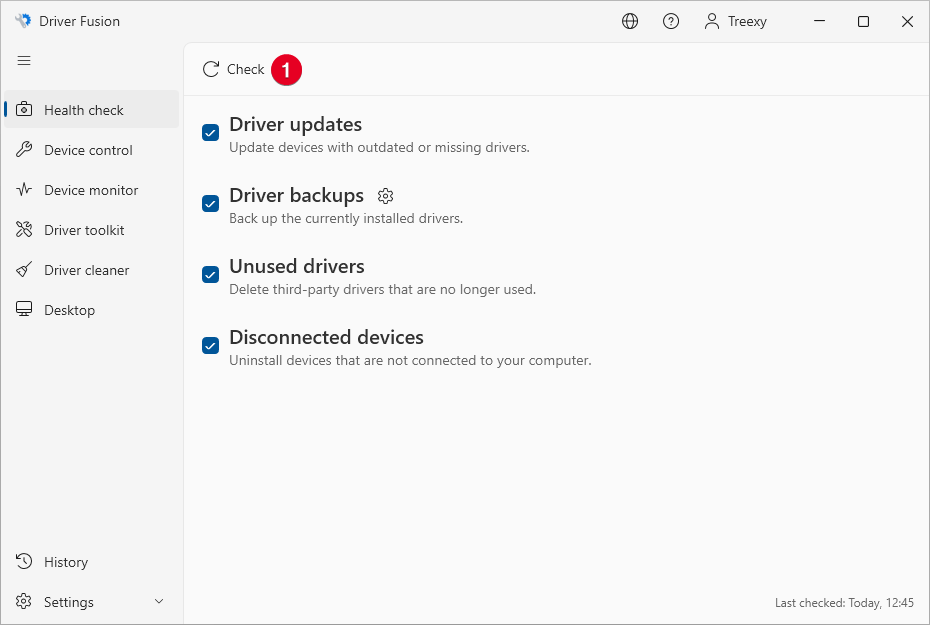Click the Driver toolkit tools icon
Viewport: 930px width, 625px height.
click(24, 230)
